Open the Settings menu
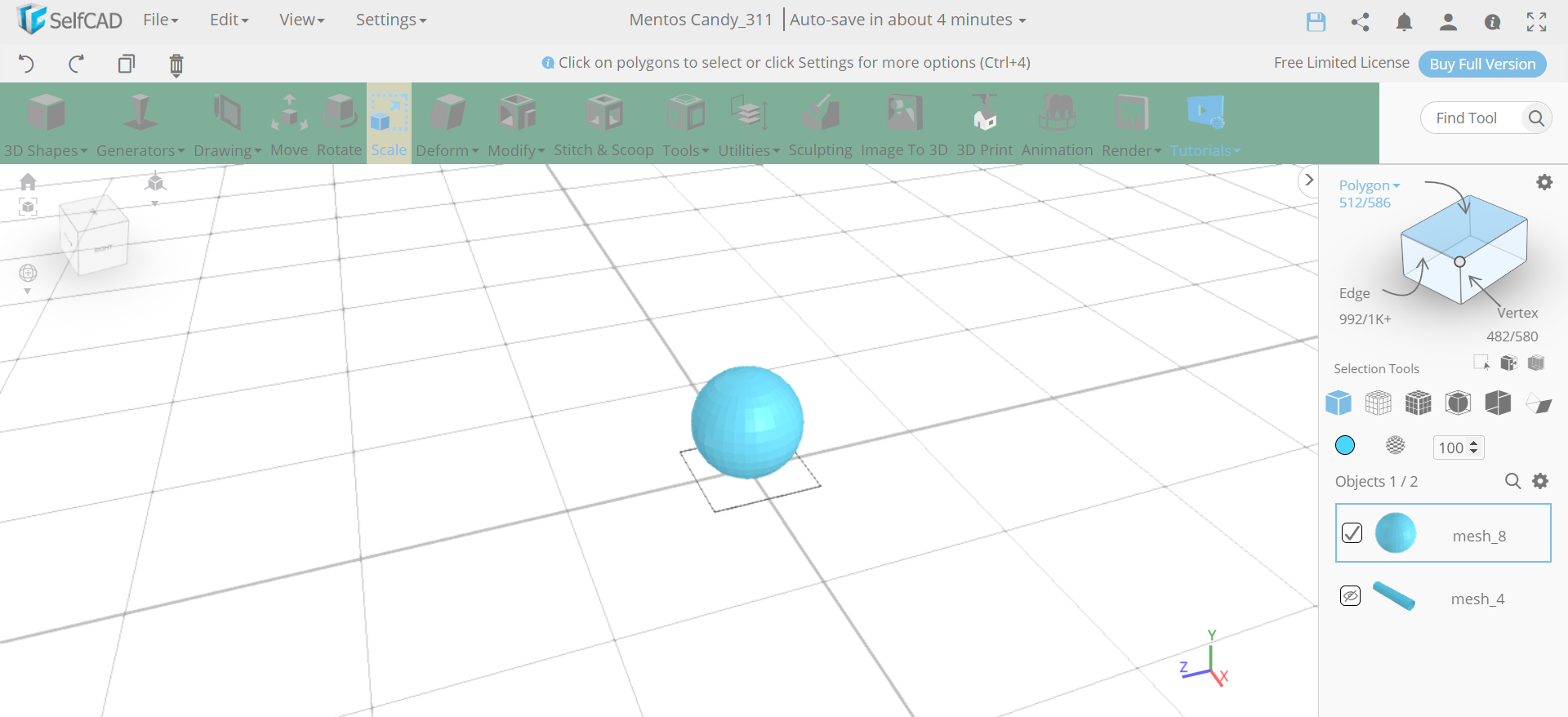The width and height of the screenshot is (1568, 717). [x=391, y=20]
